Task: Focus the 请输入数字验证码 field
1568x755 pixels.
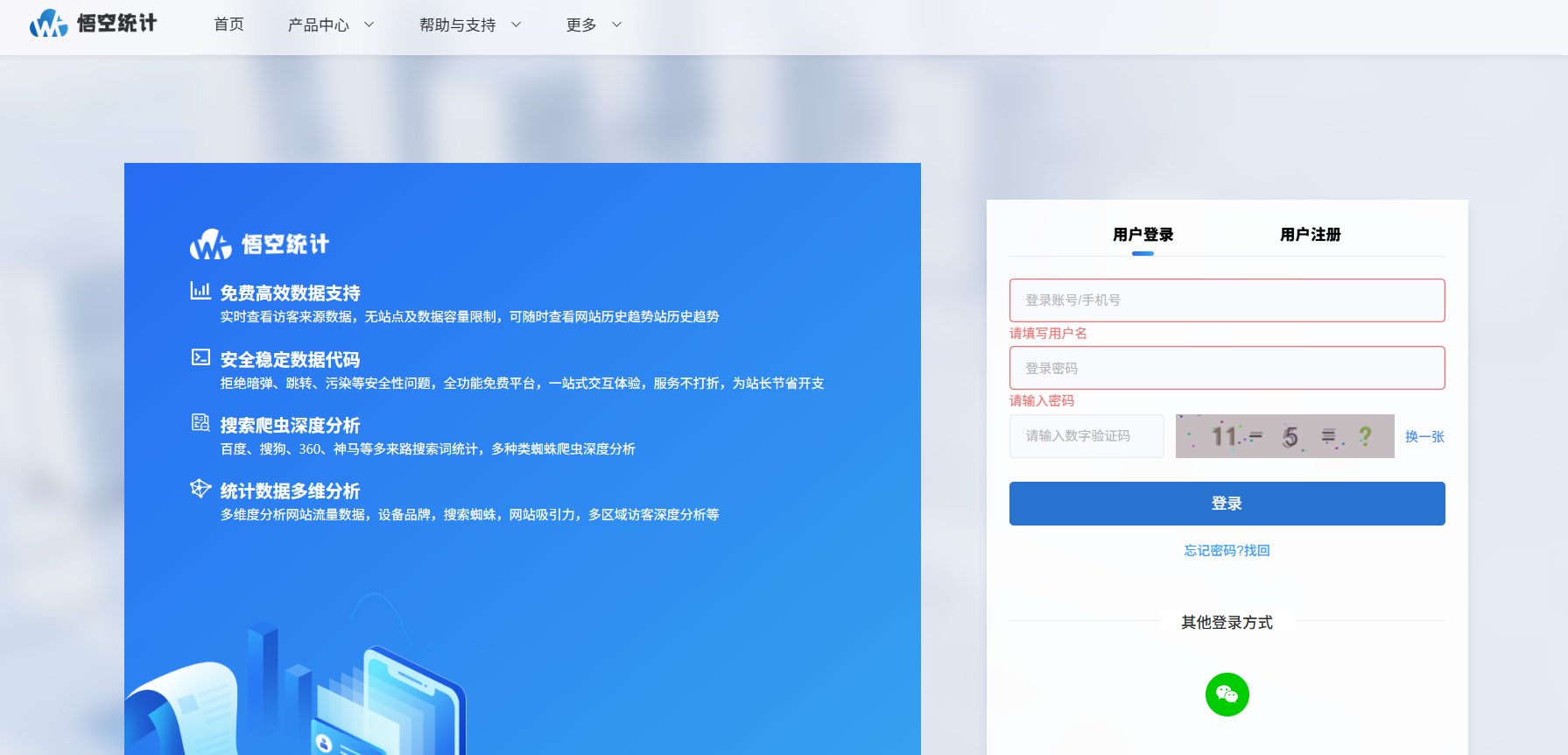Action: pos(1086,436)
